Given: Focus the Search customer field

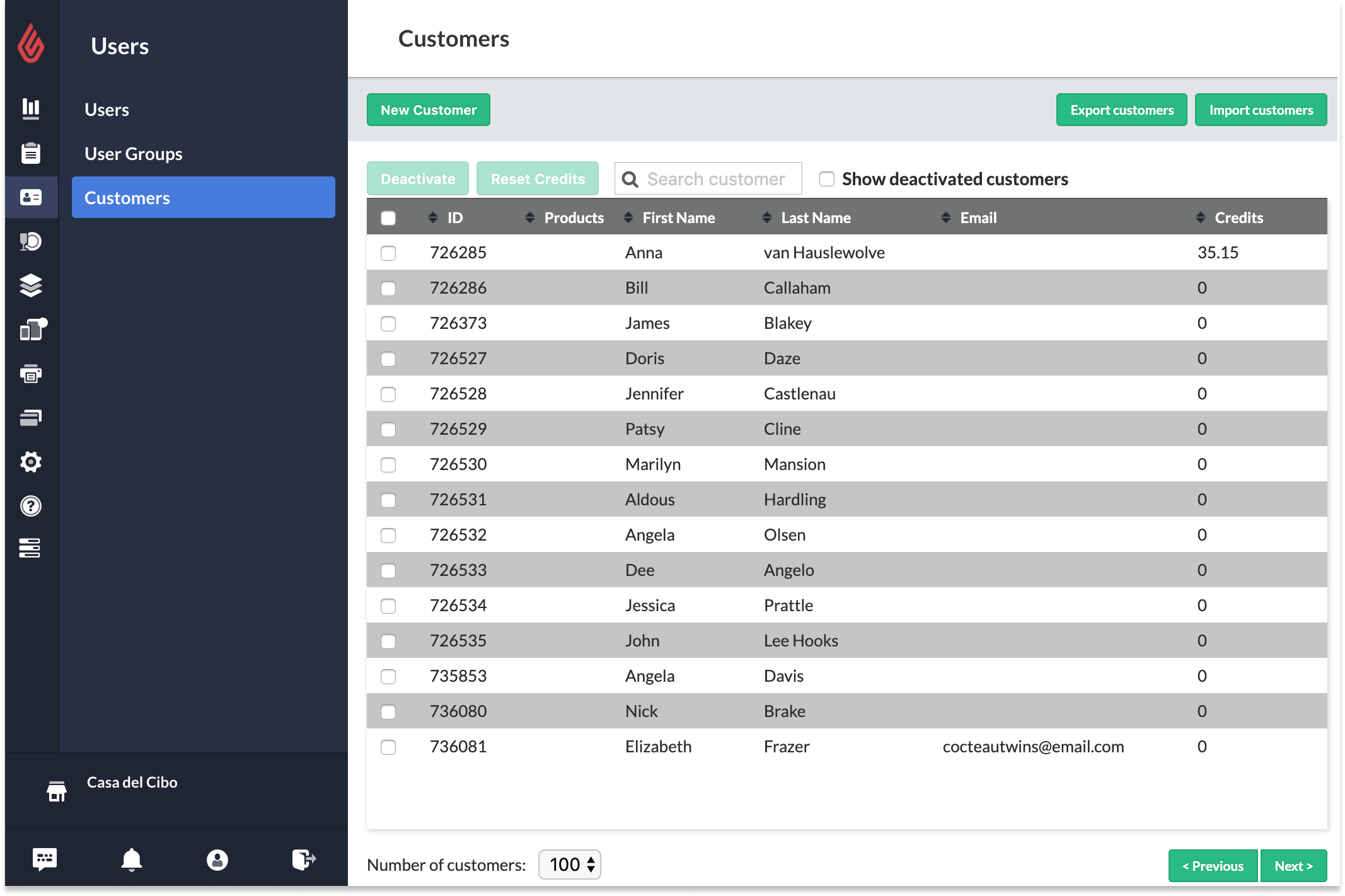Looking at the screenshot, I should pos(708,179).
